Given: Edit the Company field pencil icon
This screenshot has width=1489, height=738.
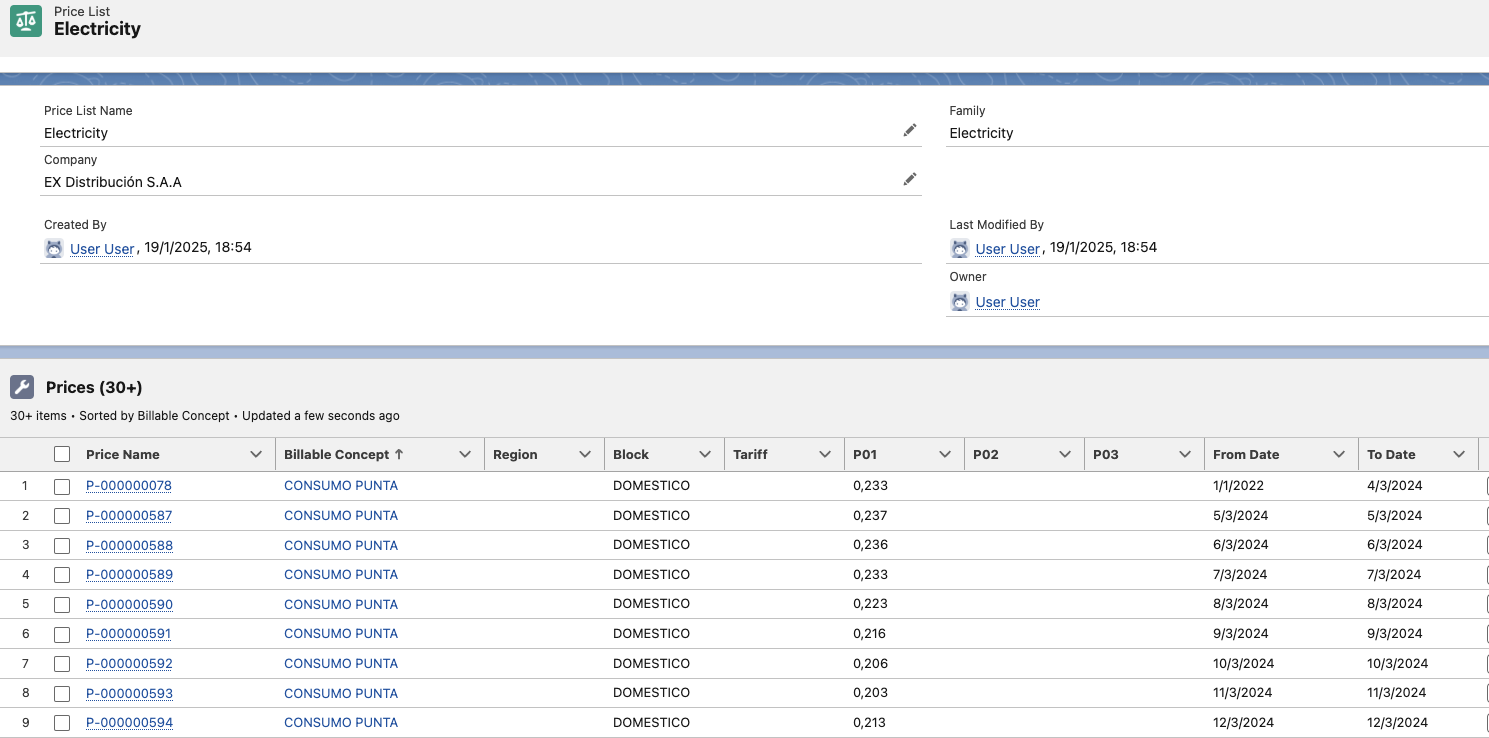Looking at the screenshot, I should pos(910,179).
